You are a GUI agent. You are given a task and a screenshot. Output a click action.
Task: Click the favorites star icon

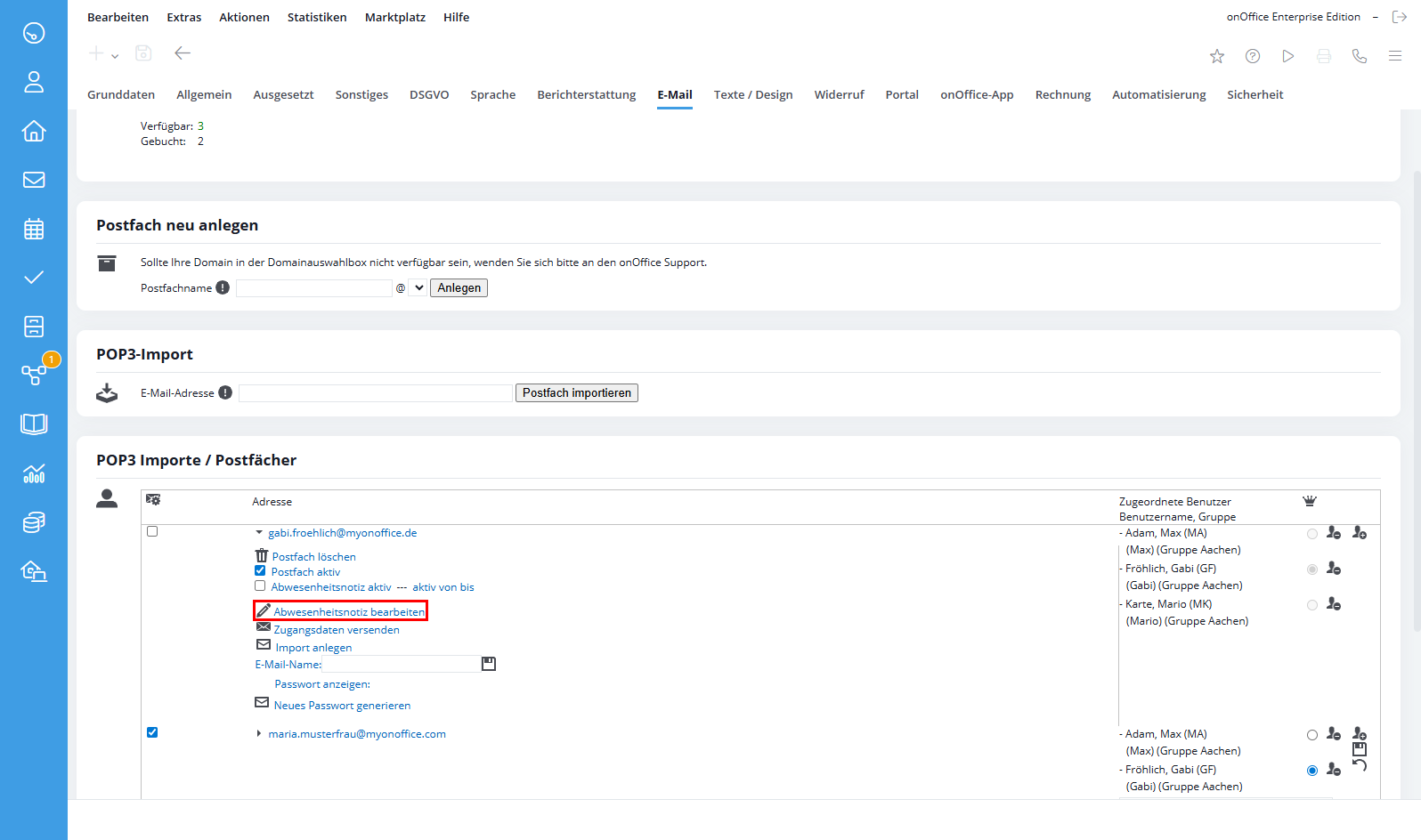click(x=1217, y=56)
